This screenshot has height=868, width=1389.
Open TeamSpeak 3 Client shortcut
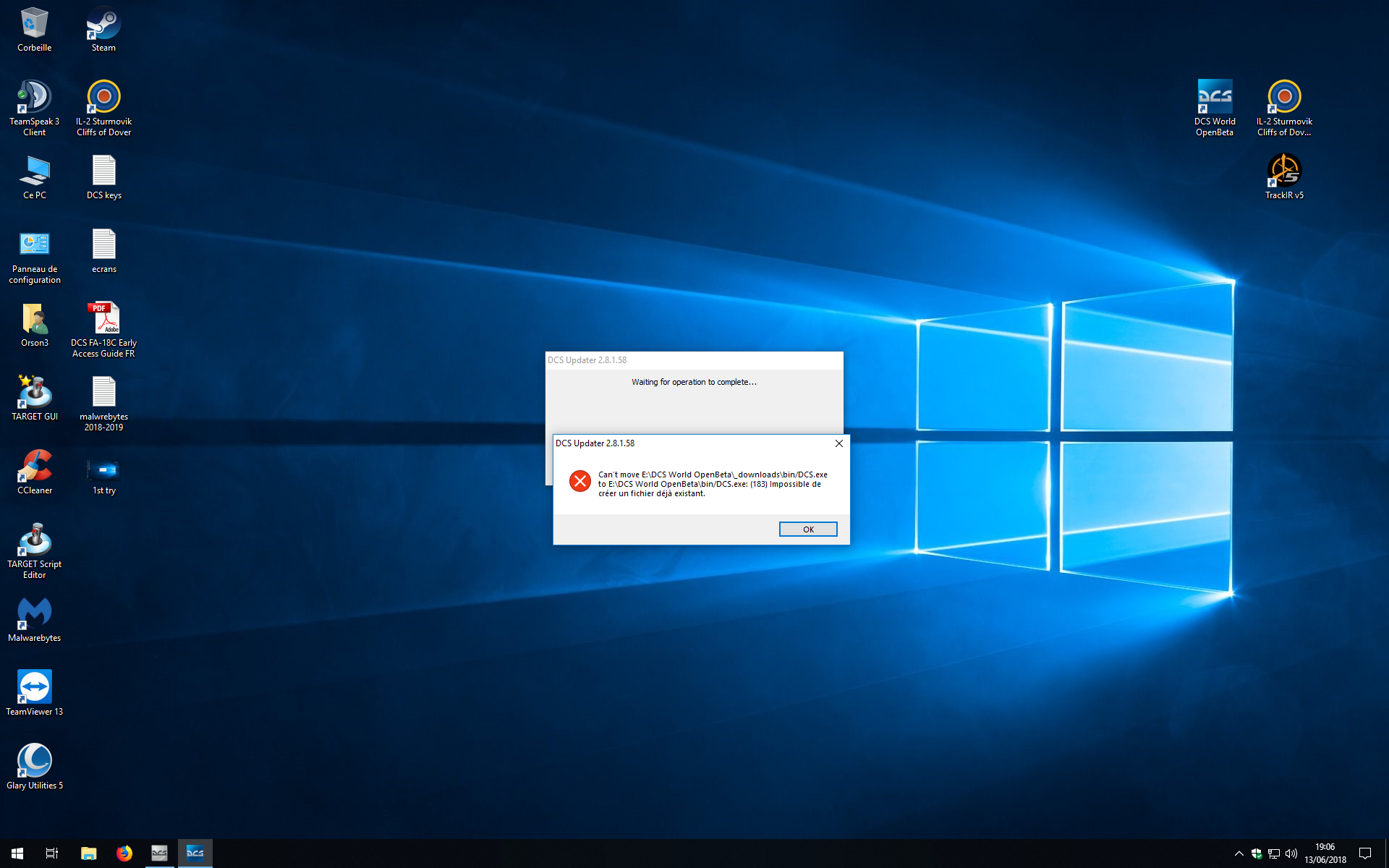click(x=34, y=109)
